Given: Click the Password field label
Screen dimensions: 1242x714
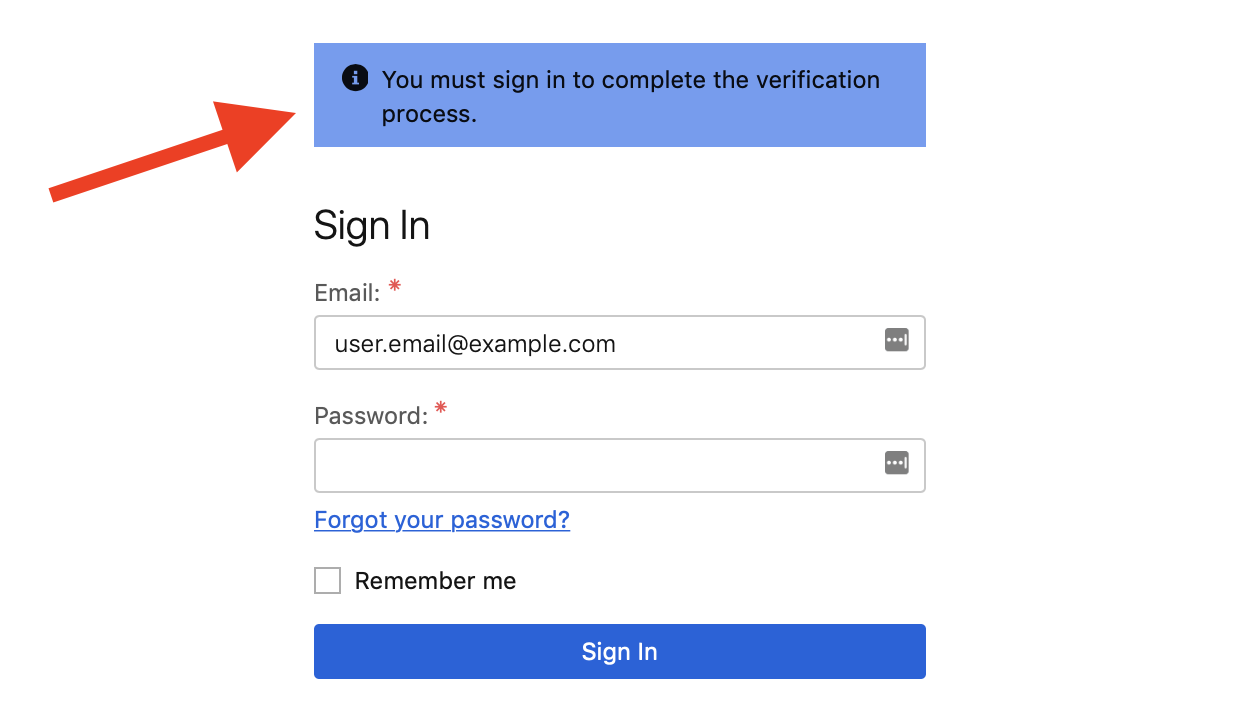Looking at the screenshot, I should pyautogui.click(x=371, y=416).
